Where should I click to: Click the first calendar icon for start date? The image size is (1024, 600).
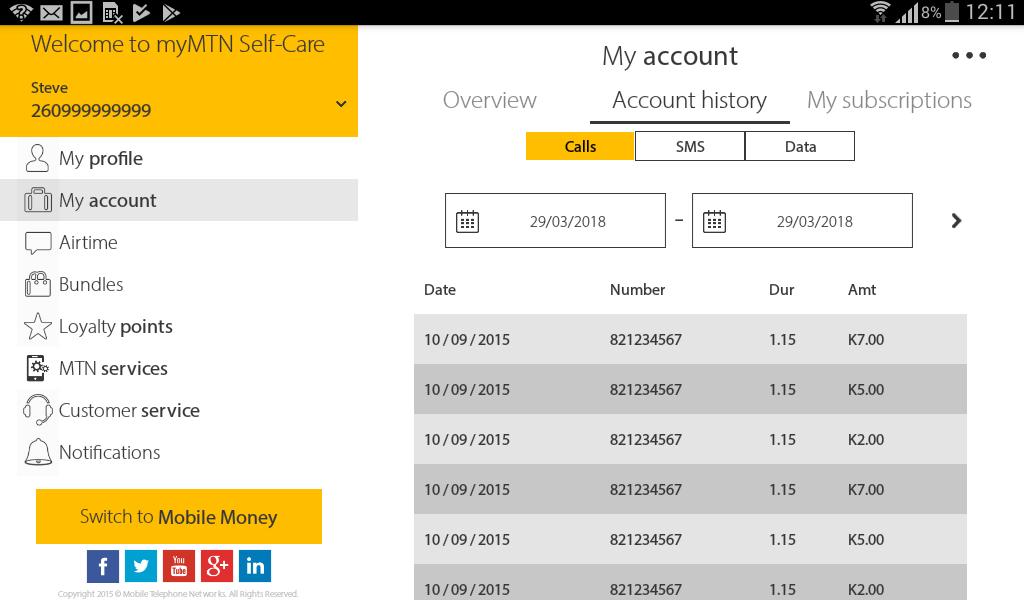click(468, 220)
